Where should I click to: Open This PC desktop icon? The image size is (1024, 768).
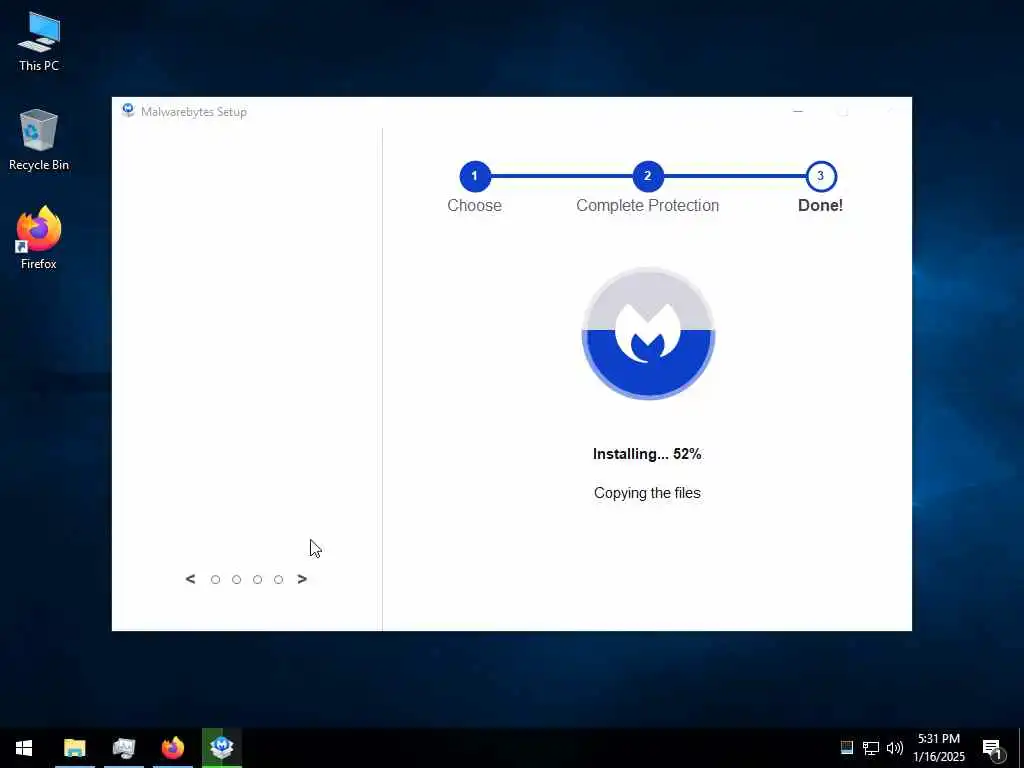click(x=39, y=41)
